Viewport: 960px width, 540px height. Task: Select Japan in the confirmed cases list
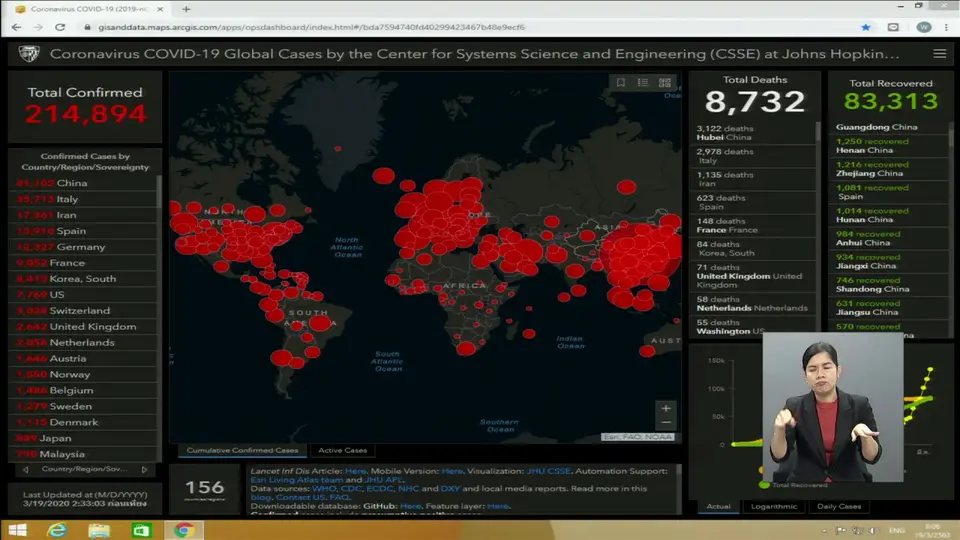coord(83,438)
